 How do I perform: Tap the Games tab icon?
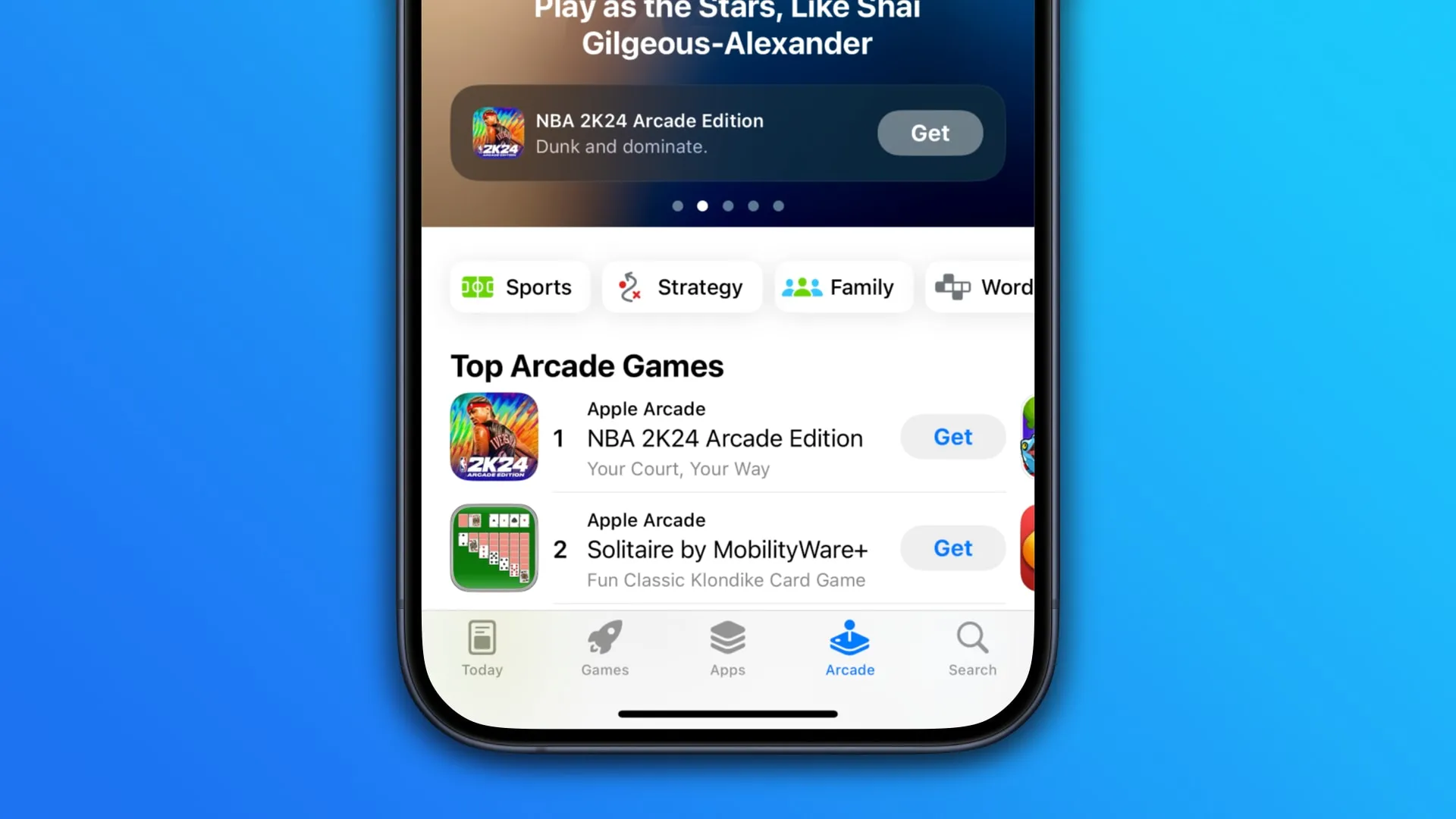[605, 648]
